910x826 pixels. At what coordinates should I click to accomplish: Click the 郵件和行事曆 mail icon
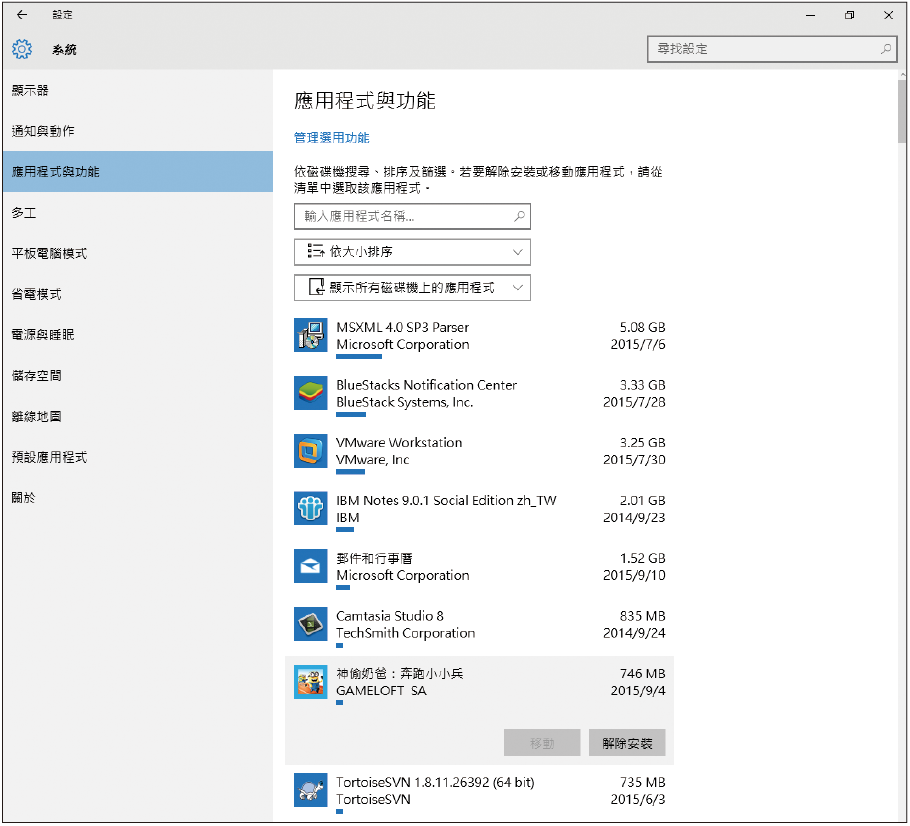310,566
